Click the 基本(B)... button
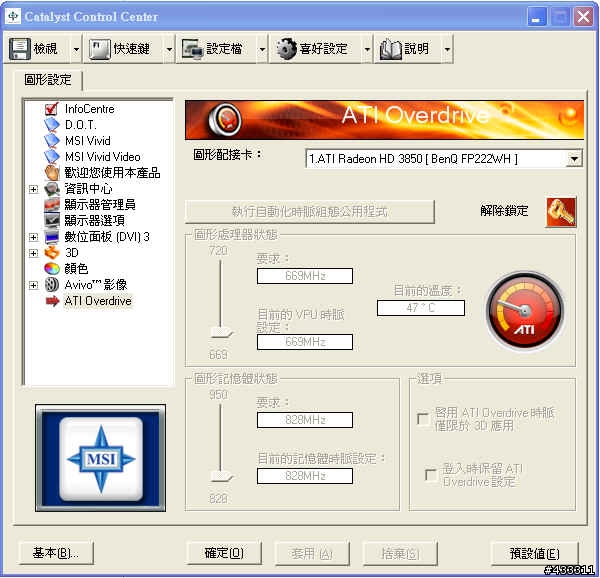 point(56,553)
